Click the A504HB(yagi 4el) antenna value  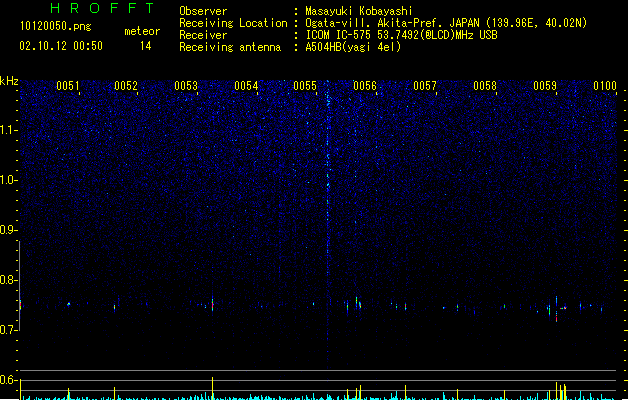tap(353, 47)
